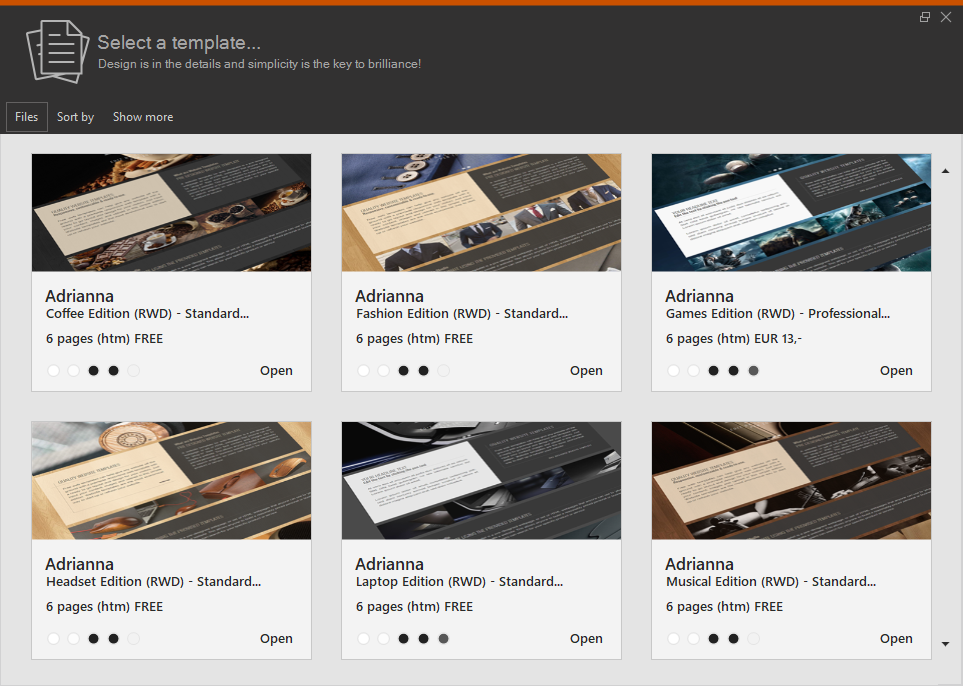
Task: Select the Games Edition preview thumbnail
Action: [x=792, y=212]
